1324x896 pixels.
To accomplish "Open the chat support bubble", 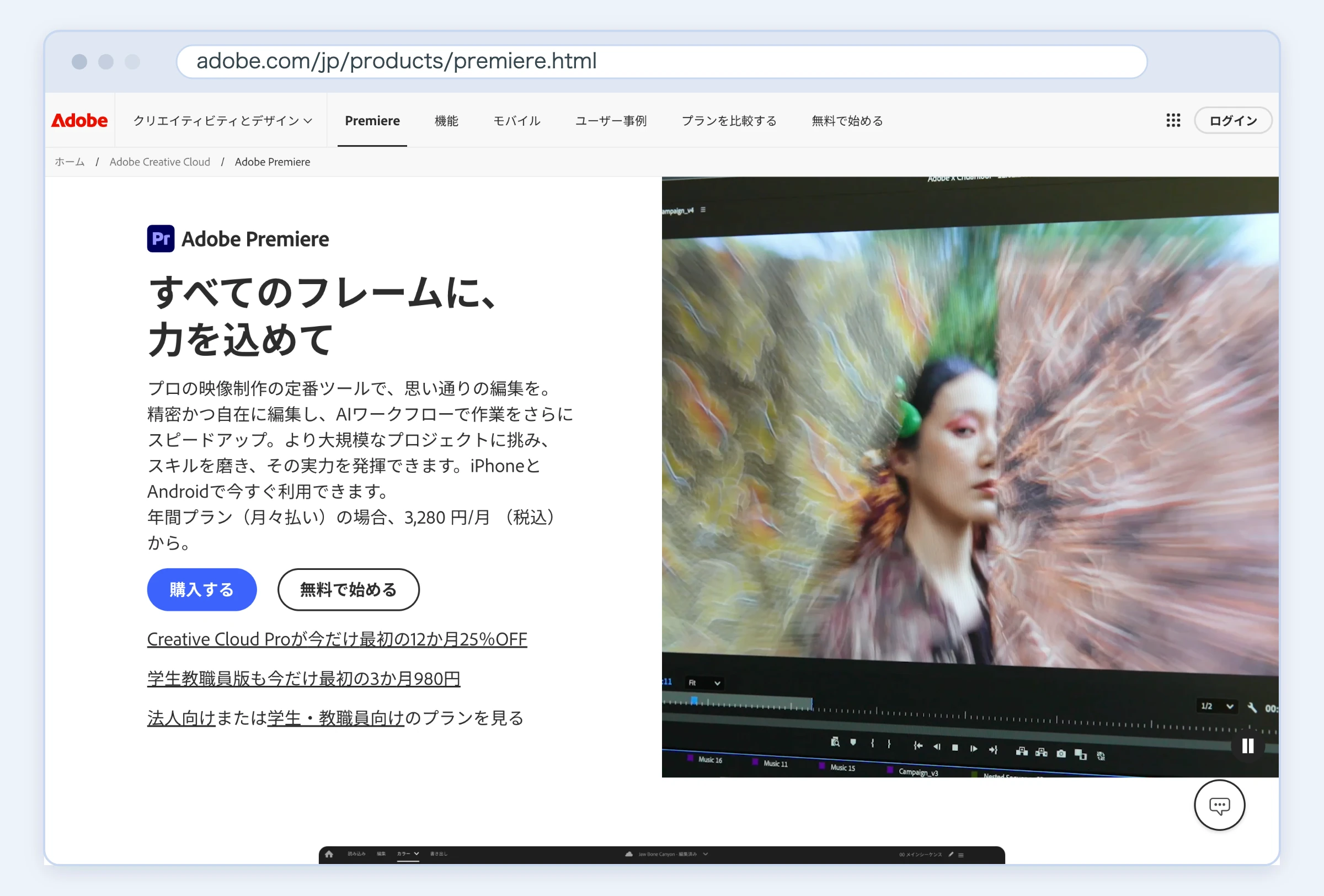I will [1219, 805].
